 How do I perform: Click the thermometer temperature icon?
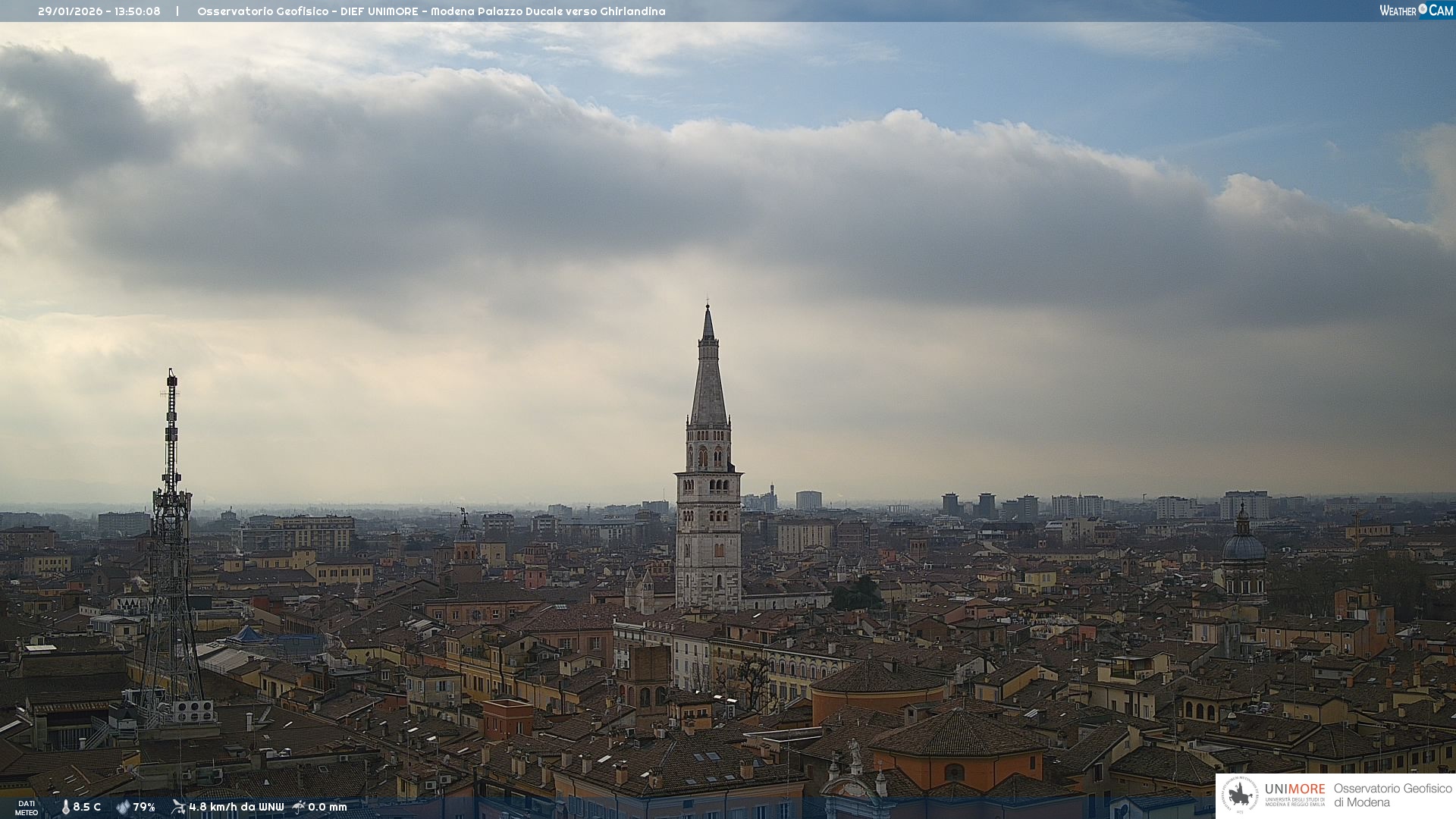(65, 808)
